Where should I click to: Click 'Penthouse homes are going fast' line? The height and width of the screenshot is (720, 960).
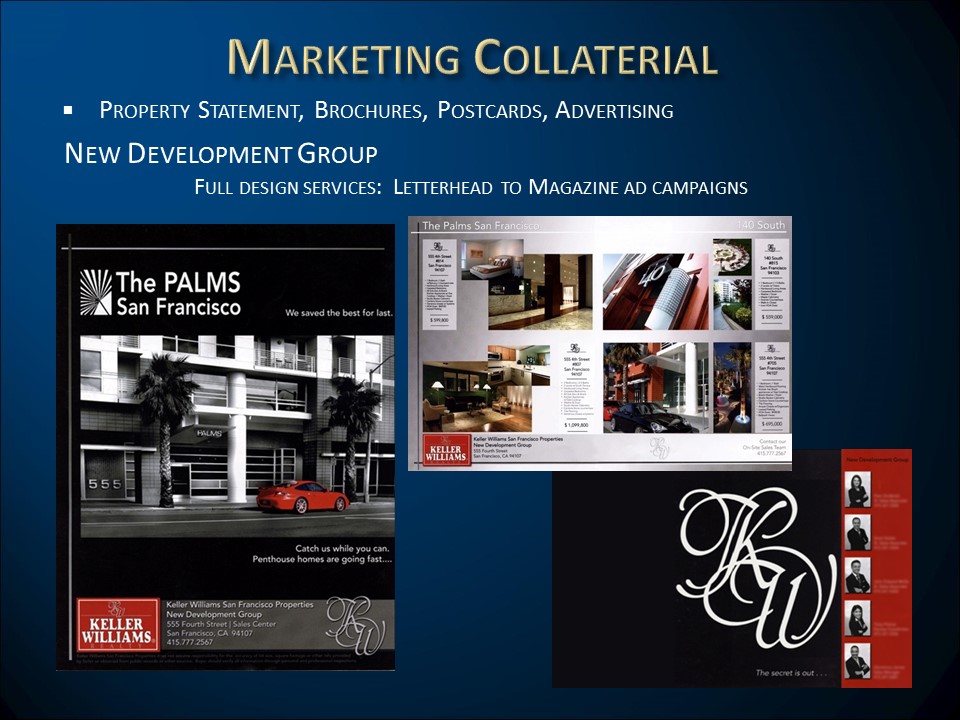click(322, 559)
